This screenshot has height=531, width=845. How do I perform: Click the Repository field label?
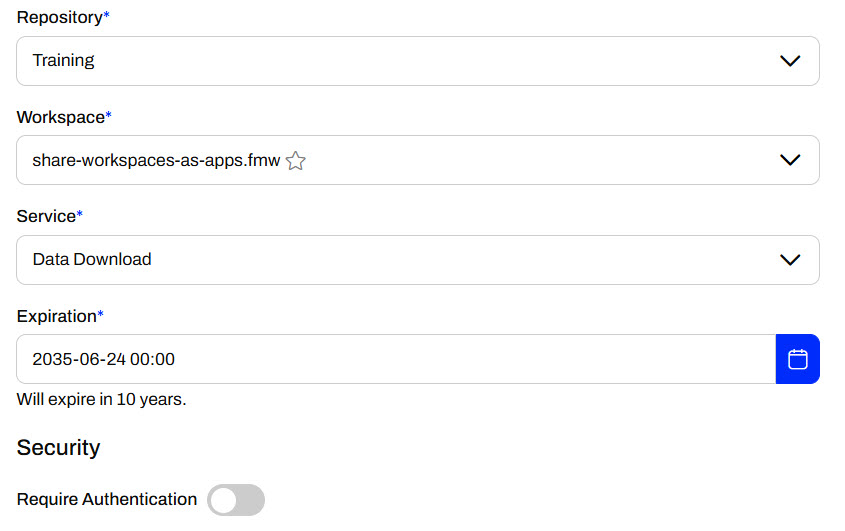click(x=59, y=17)
